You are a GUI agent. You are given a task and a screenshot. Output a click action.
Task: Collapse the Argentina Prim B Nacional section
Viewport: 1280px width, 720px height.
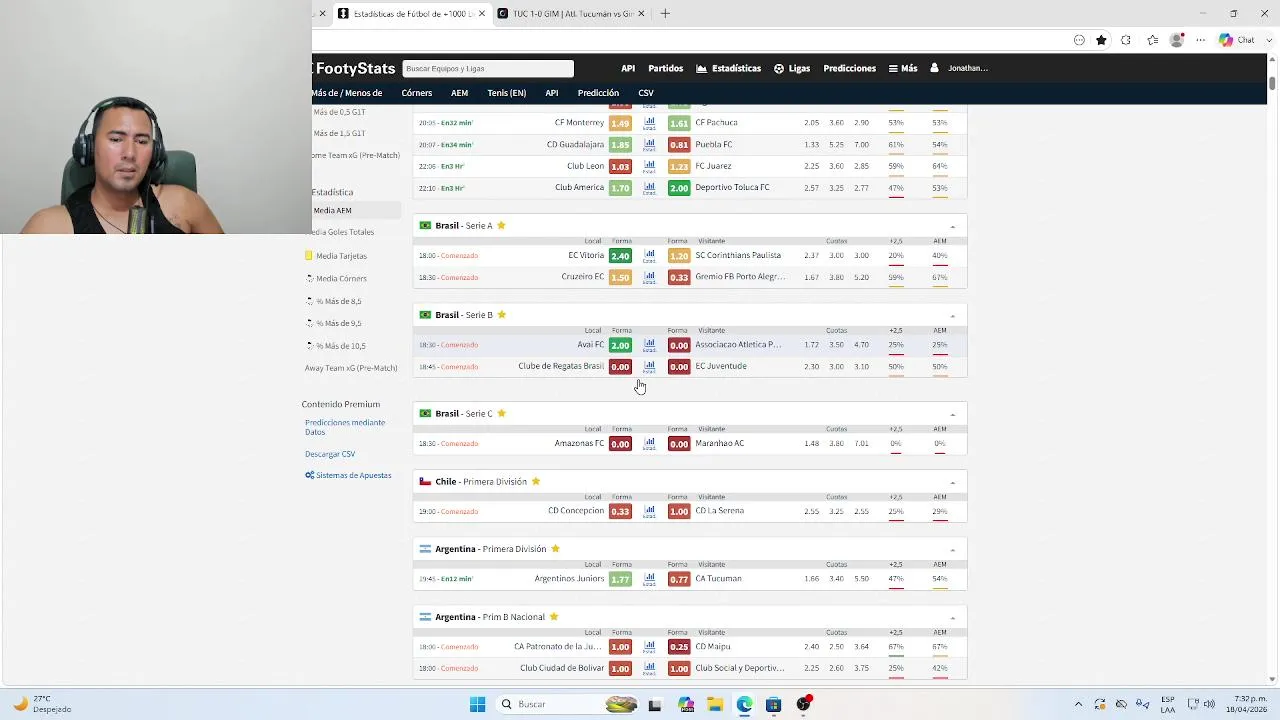952,618
